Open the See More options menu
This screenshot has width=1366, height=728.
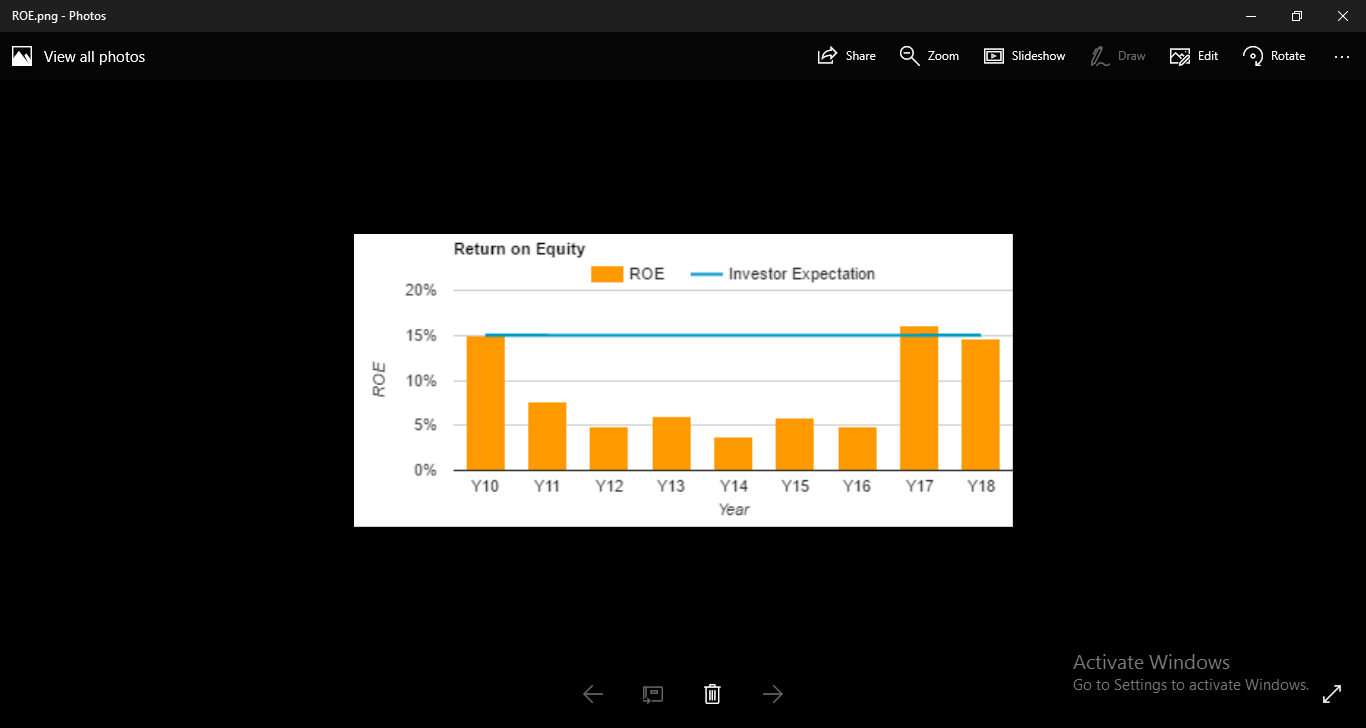pyautogui.click(x=1341, y=56)
